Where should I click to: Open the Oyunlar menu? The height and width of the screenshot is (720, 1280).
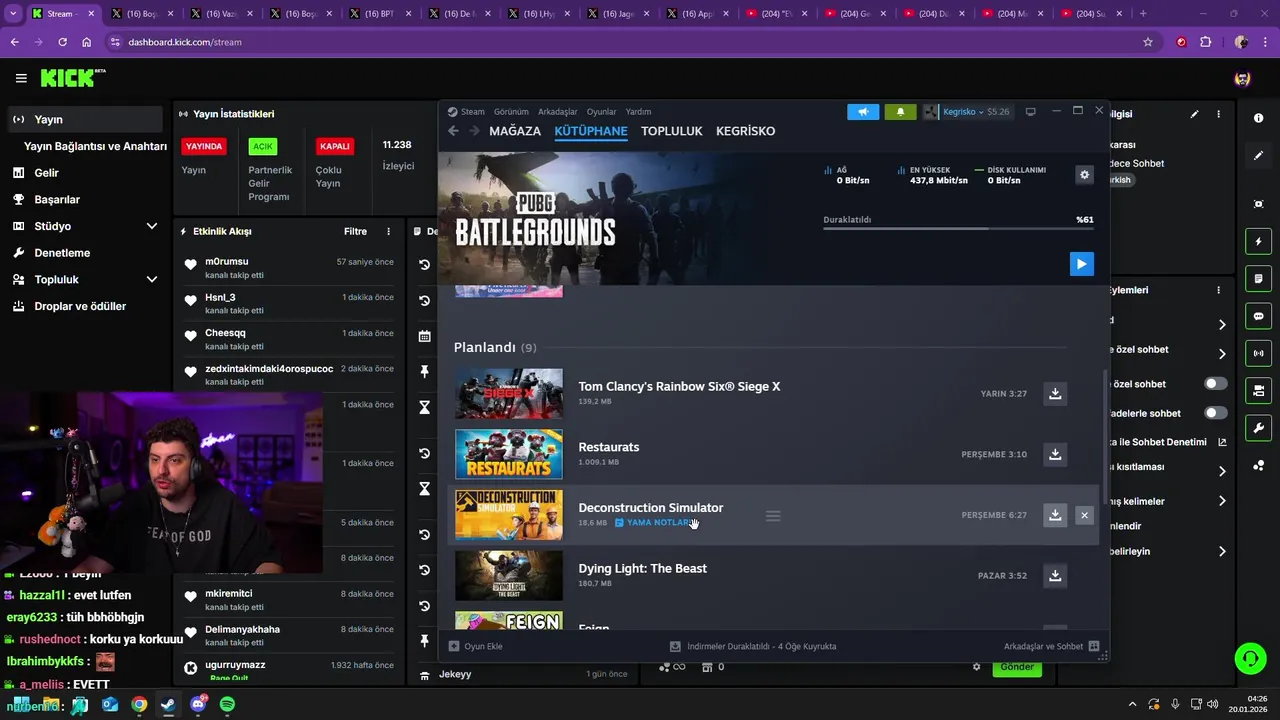click(x=601, y=112)
